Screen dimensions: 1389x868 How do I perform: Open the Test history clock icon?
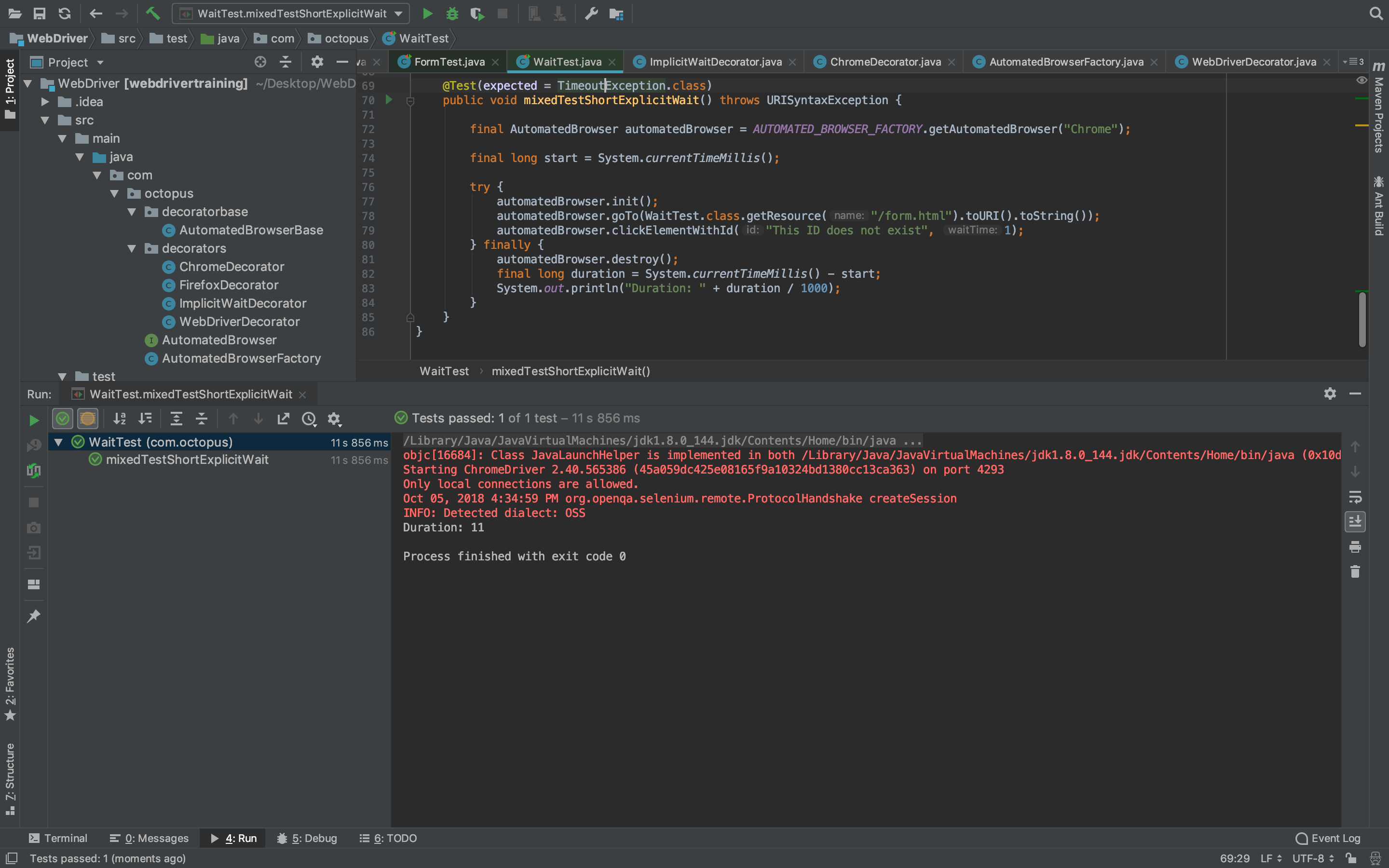point(309,419)
